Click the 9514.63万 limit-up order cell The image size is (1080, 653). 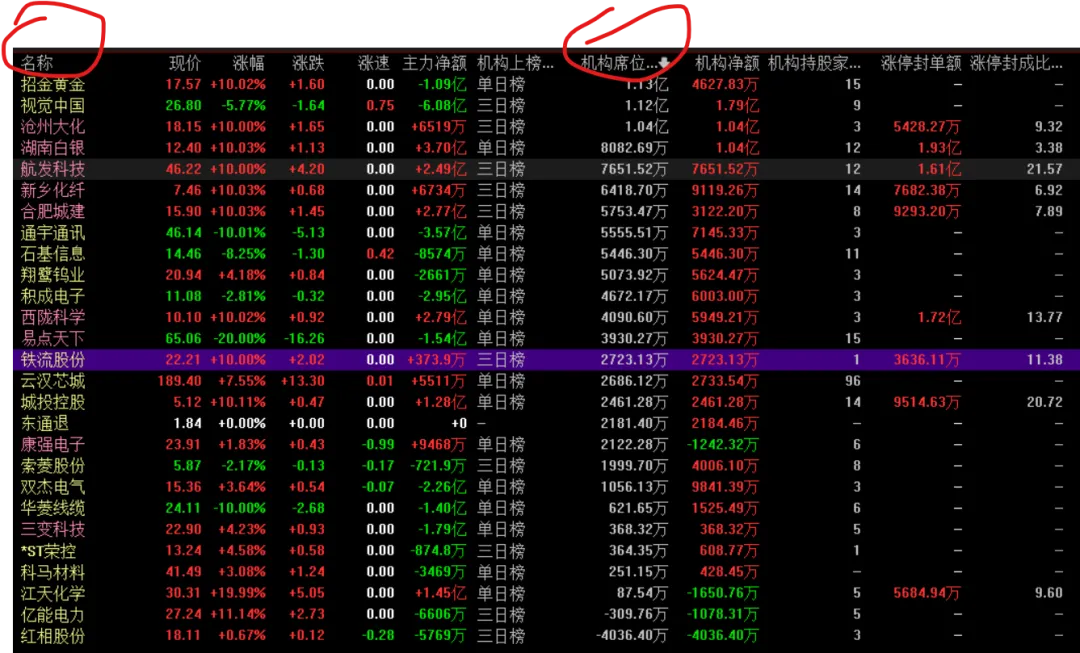pyautogui.click(x=927, y=402)
